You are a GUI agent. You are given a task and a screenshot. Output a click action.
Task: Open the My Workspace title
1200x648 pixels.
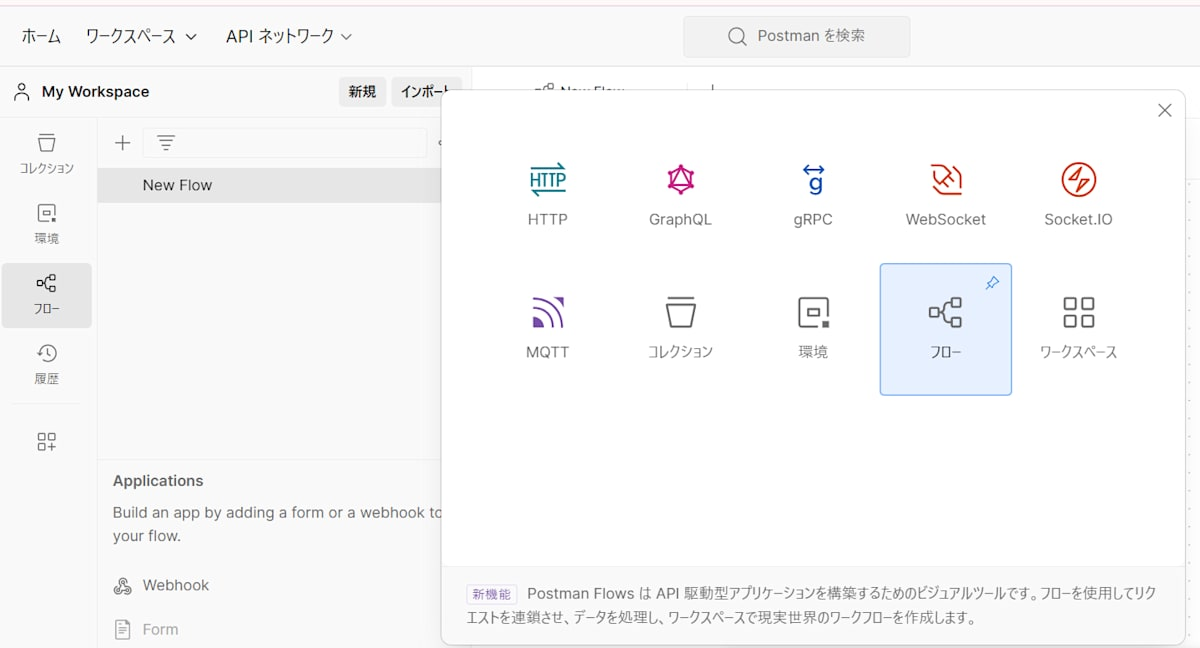pos(95,92)
